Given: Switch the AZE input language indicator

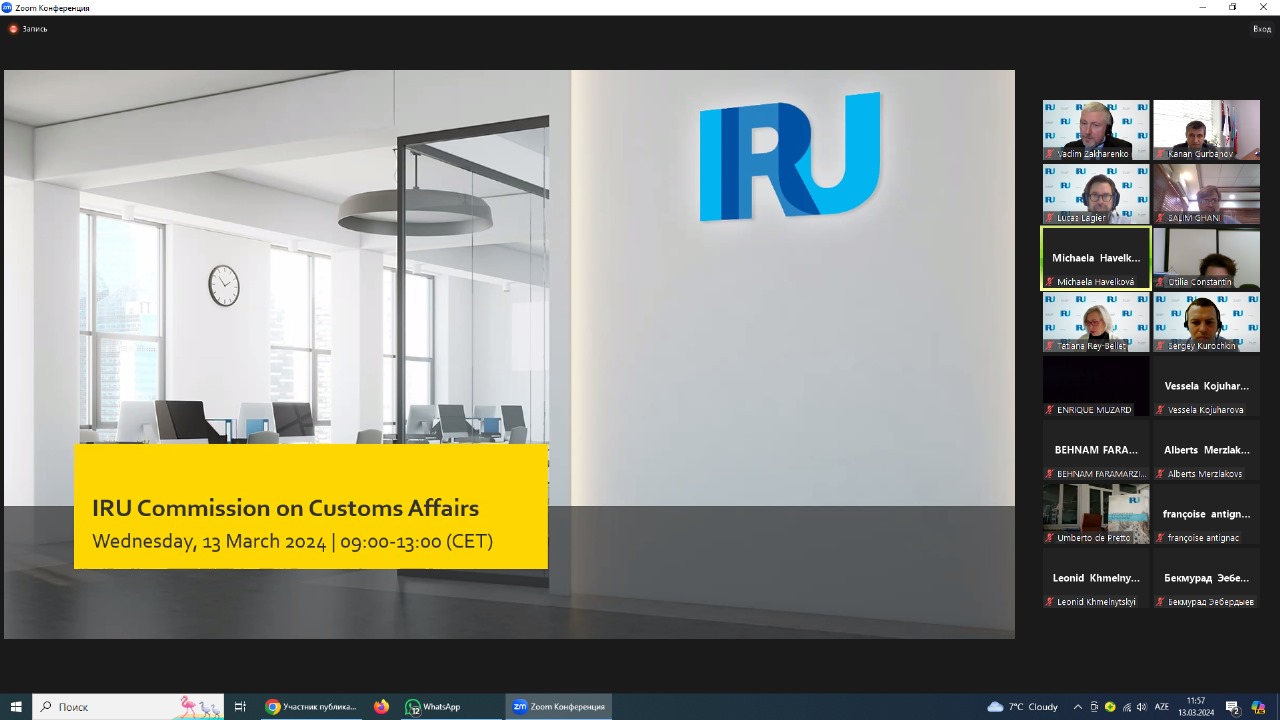Looking at the screenshot, I should pos(1162,707).
